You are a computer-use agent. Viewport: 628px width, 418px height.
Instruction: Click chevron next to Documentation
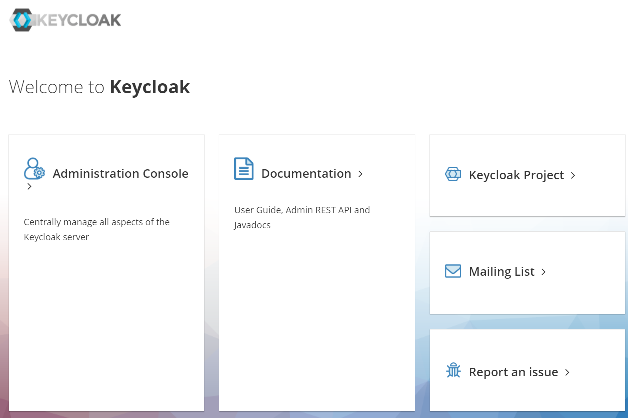pyautogui.click(x=360, y=174)
